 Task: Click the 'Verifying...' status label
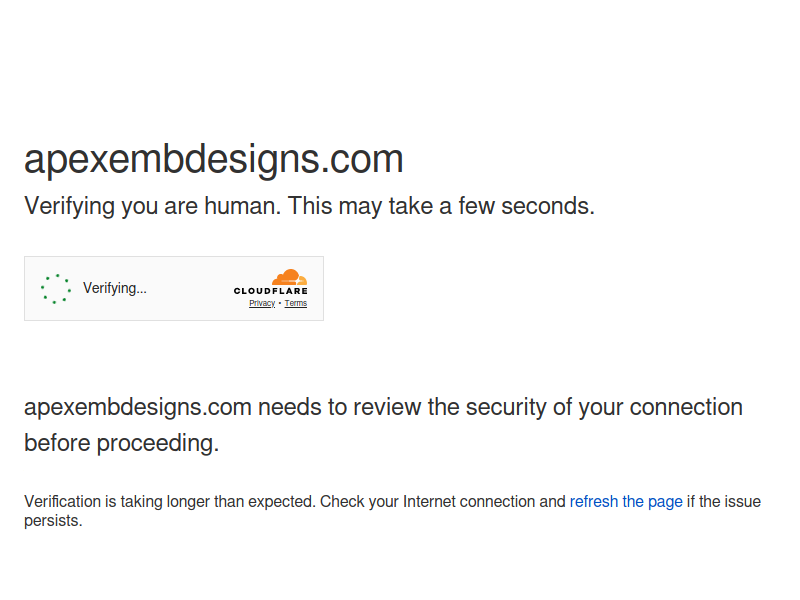click(x=115, y=288)
